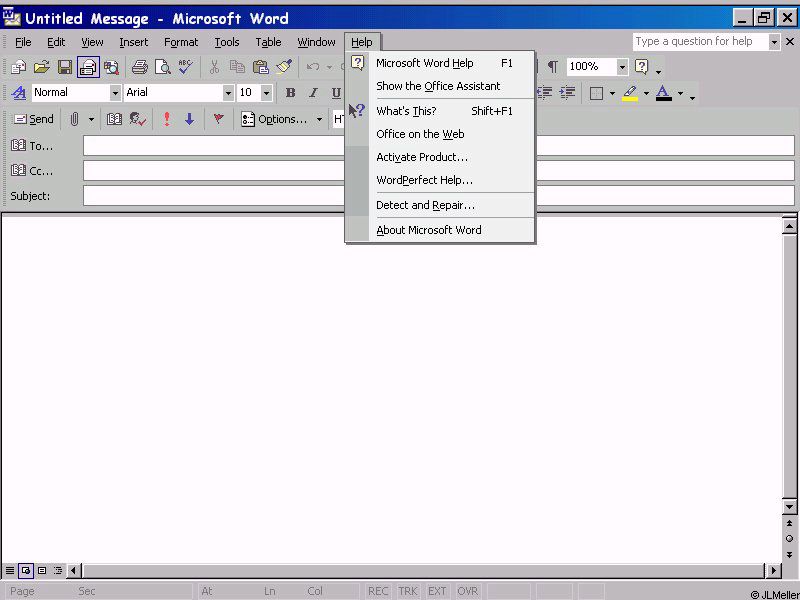Open the Insert menu
This screenshot has height=600, width=800.
[x=134, y=42]
